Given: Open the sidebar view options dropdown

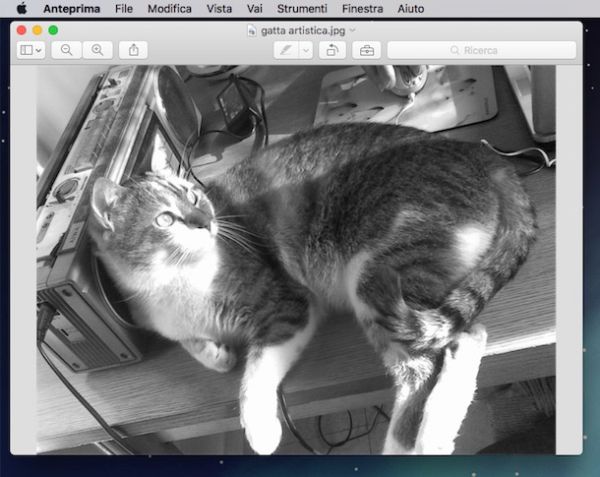Looking at the screenshot, I should (x=31, y=50).
